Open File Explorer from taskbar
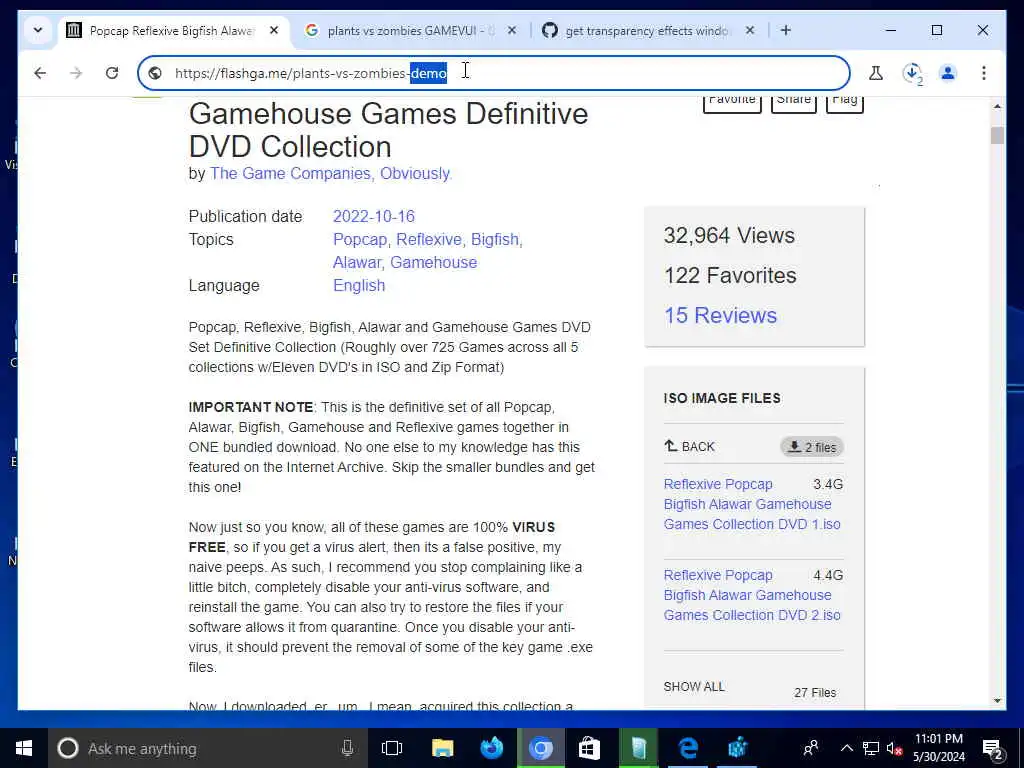This screenshot has height=768, width=1024. click(442, 748)
